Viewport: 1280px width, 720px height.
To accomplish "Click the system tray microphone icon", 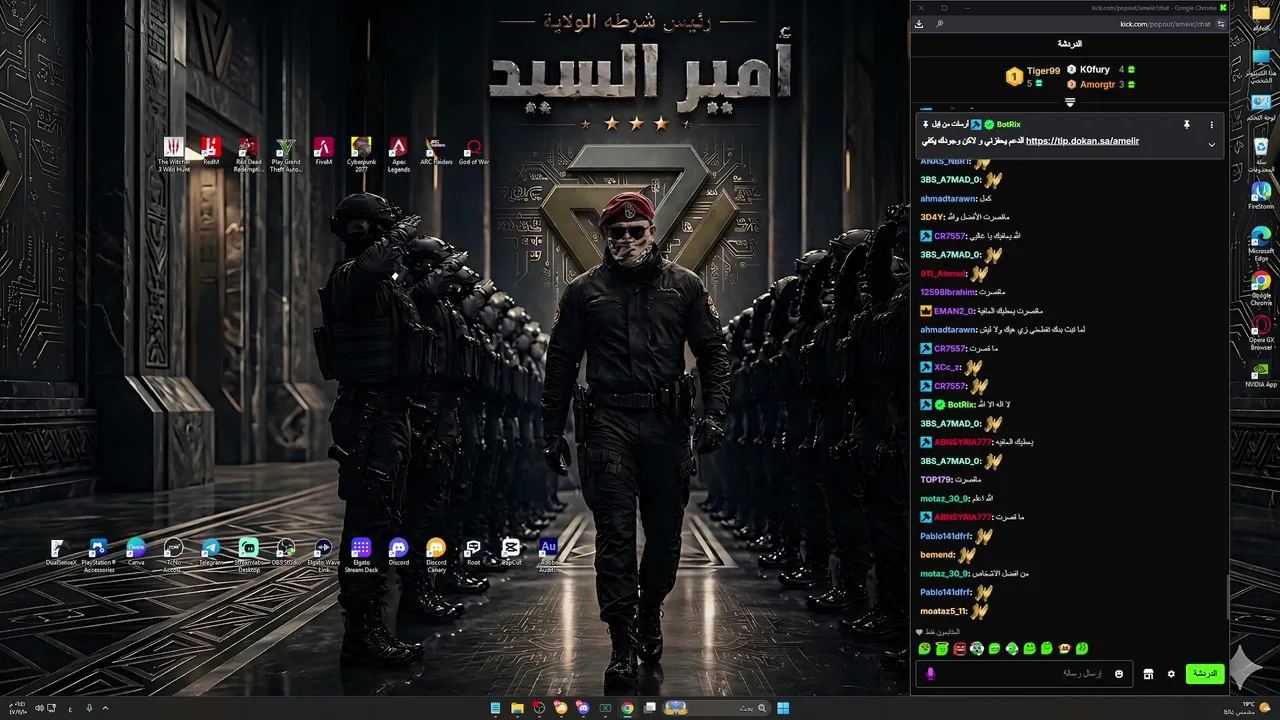I will (x=89, y=708).
